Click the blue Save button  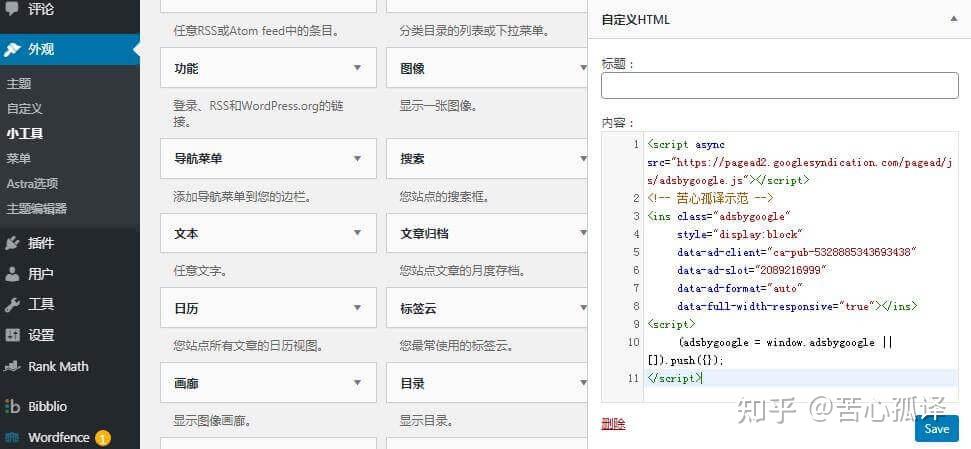coord(936,429)
